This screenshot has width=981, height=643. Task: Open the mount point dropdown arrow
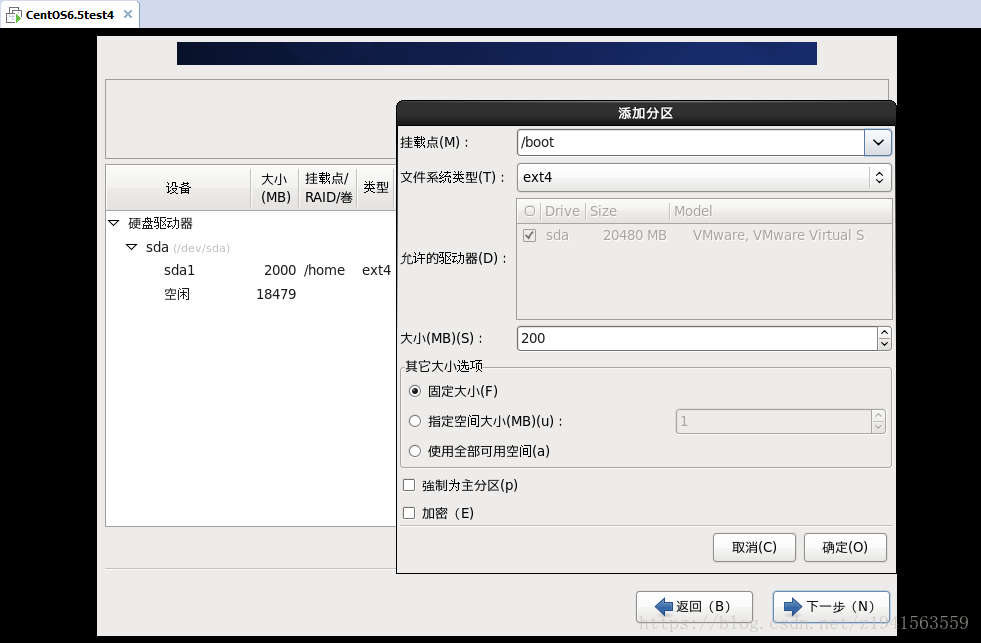pyautogui.click(x=878, y=143)
